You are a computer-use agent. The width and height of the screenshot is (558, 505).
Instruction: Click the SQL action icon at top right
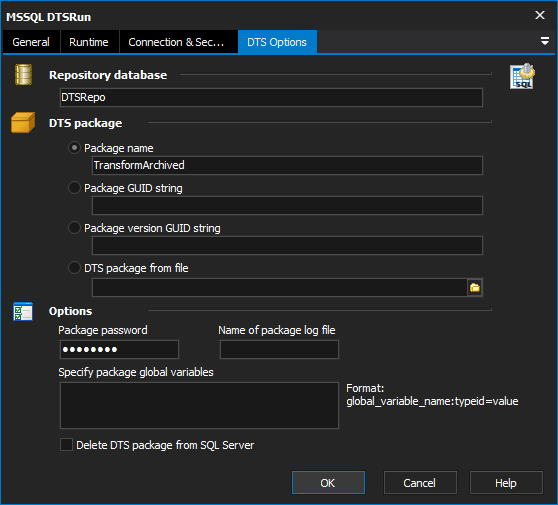tap(522, 76)
